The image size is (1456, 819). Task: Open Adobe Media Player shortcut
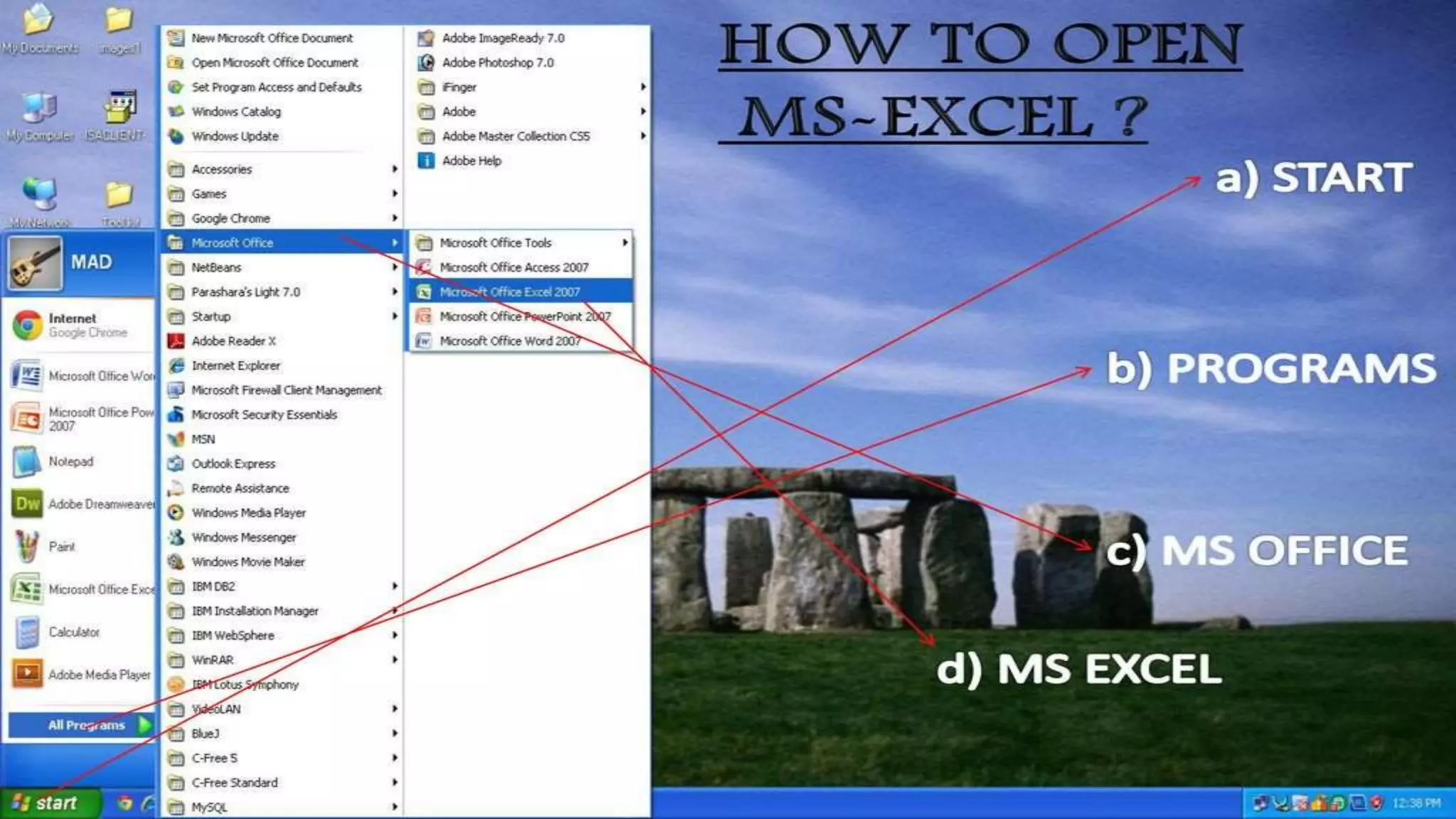pos(99,675)
